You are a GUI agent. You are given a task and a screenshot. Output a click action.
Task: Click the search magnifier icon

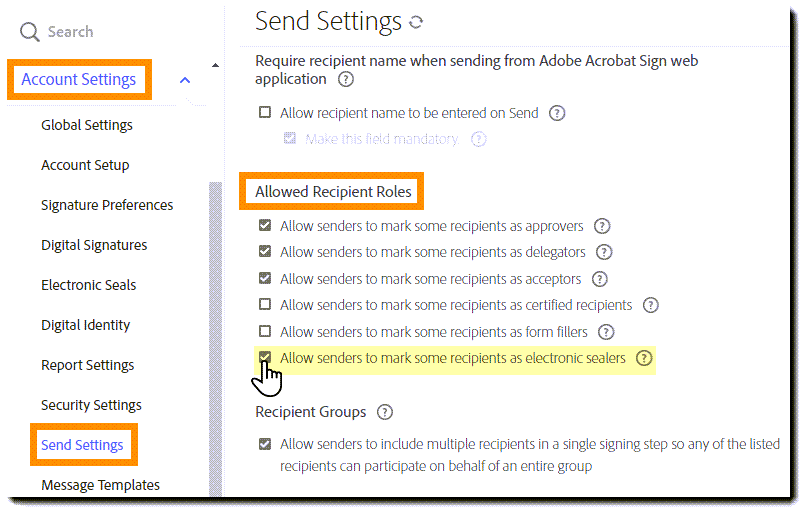tap(31, 32)
